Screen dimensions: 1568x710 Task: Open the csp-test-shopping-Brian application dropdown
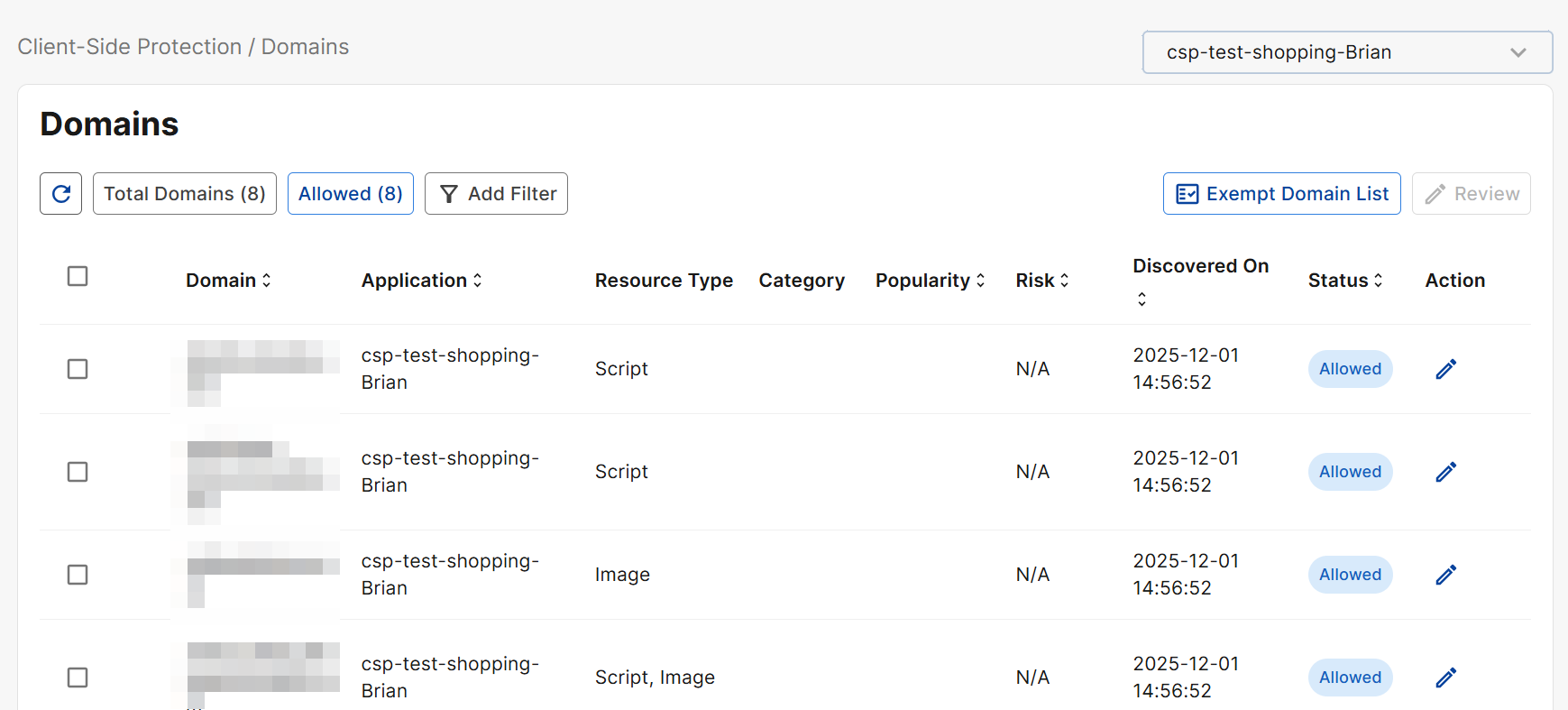[1346, 52]
